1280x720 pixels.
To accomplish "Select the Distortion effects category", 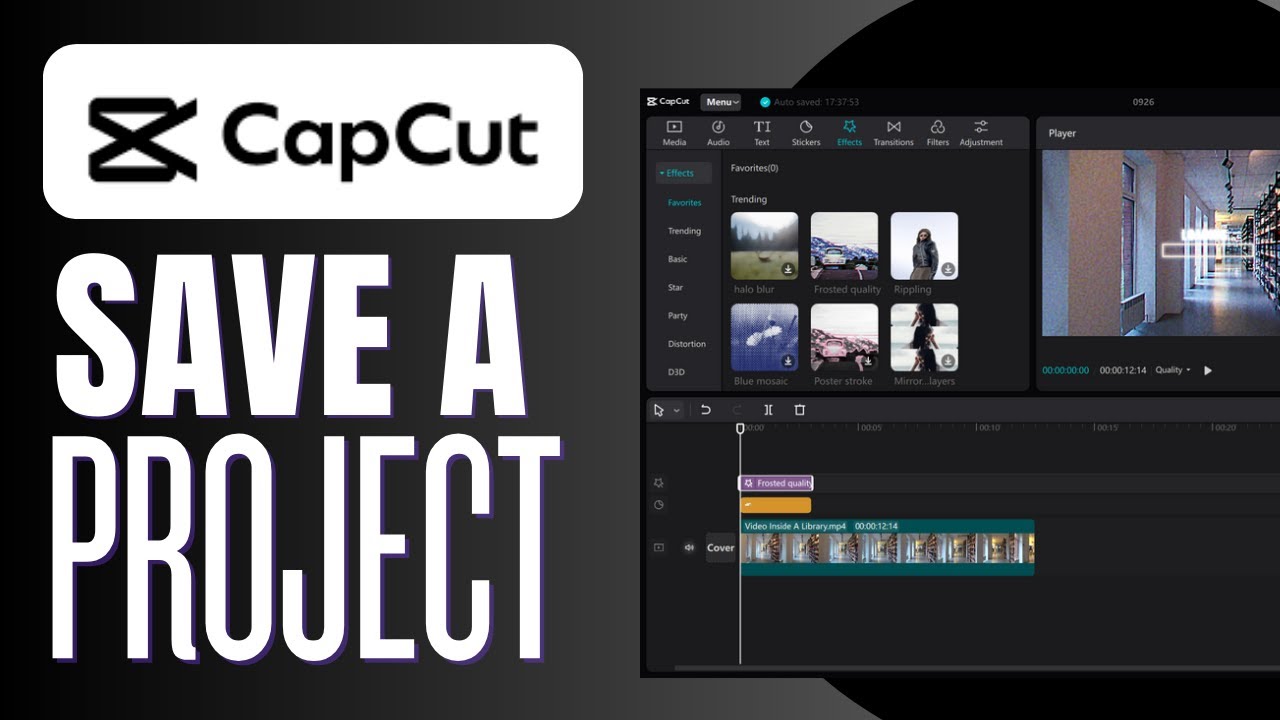I will [687, 343].
